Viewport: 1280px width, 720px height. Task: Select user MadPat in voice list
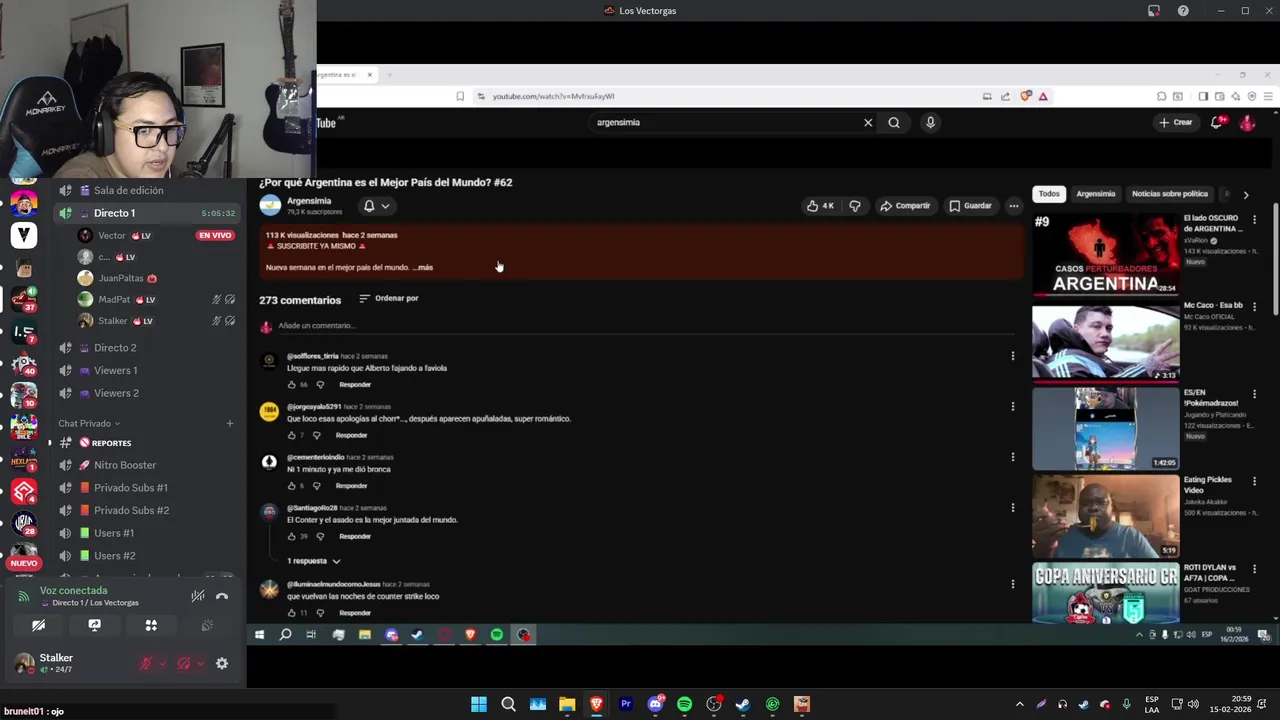114,300
